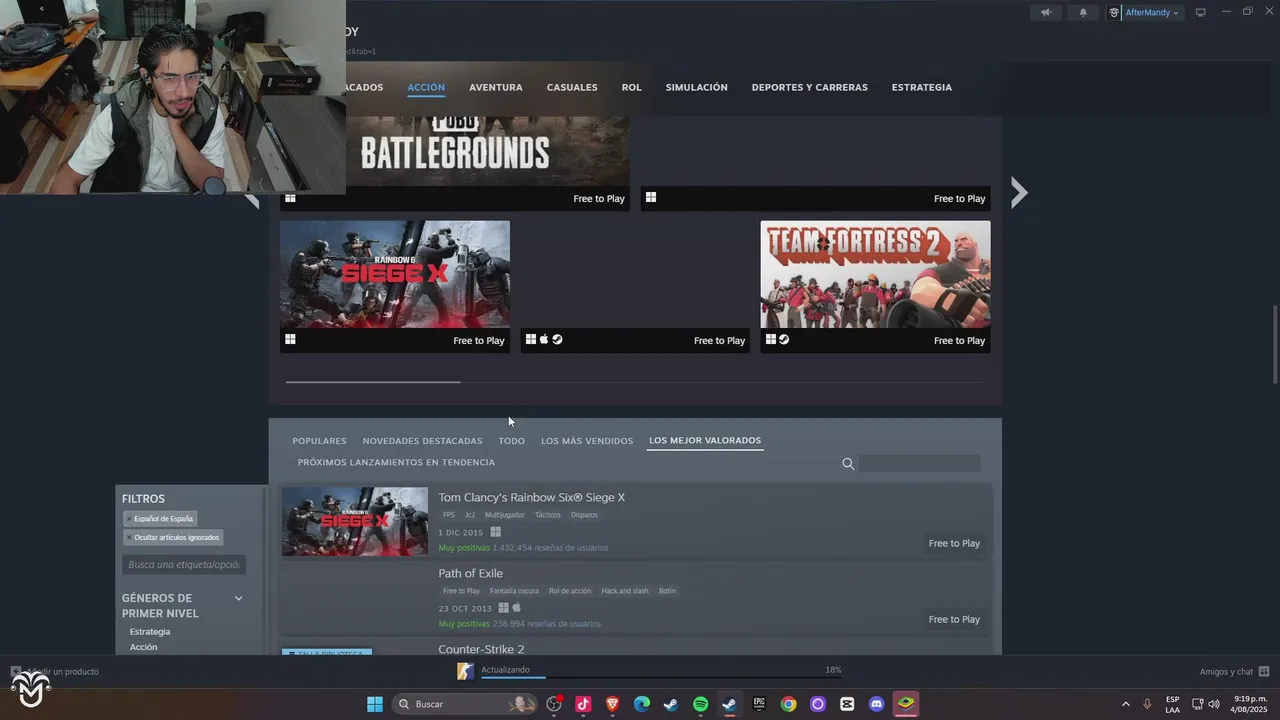The width and height of the screenshot is (1280, 720).
Task: Click the taskbar Buscar search box
Action: pyautogui.click(x=465, y=704)
